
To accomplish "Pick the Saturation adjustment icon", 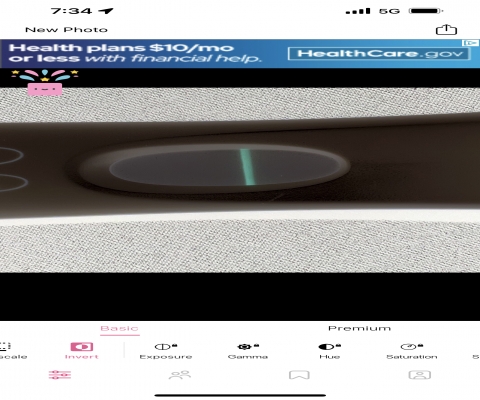I will click(412, 347).
